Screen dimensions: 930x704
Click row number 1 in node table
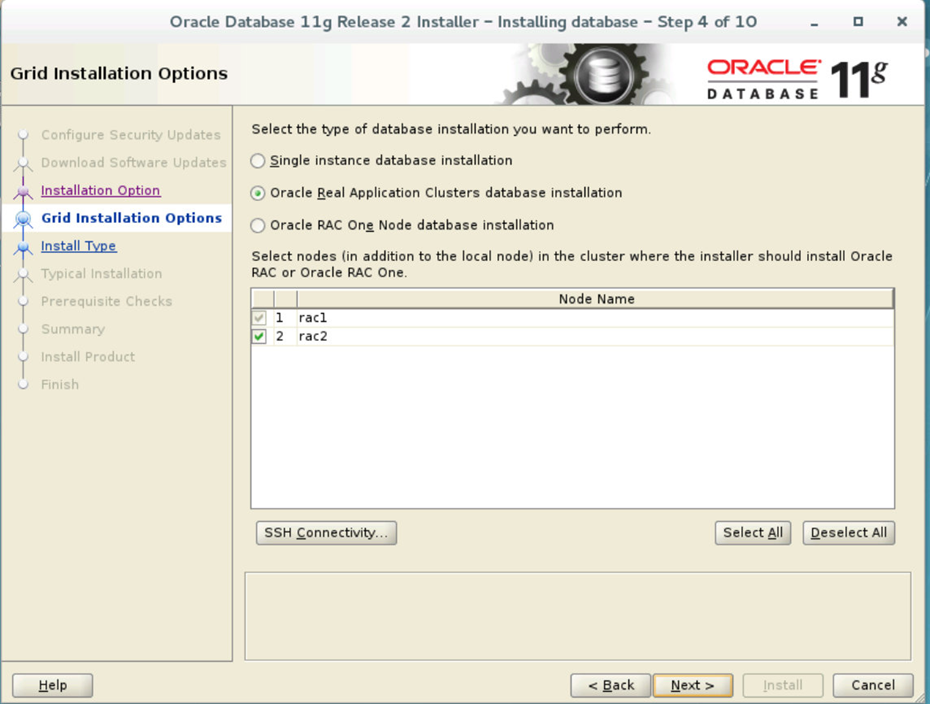pos(279,318)
